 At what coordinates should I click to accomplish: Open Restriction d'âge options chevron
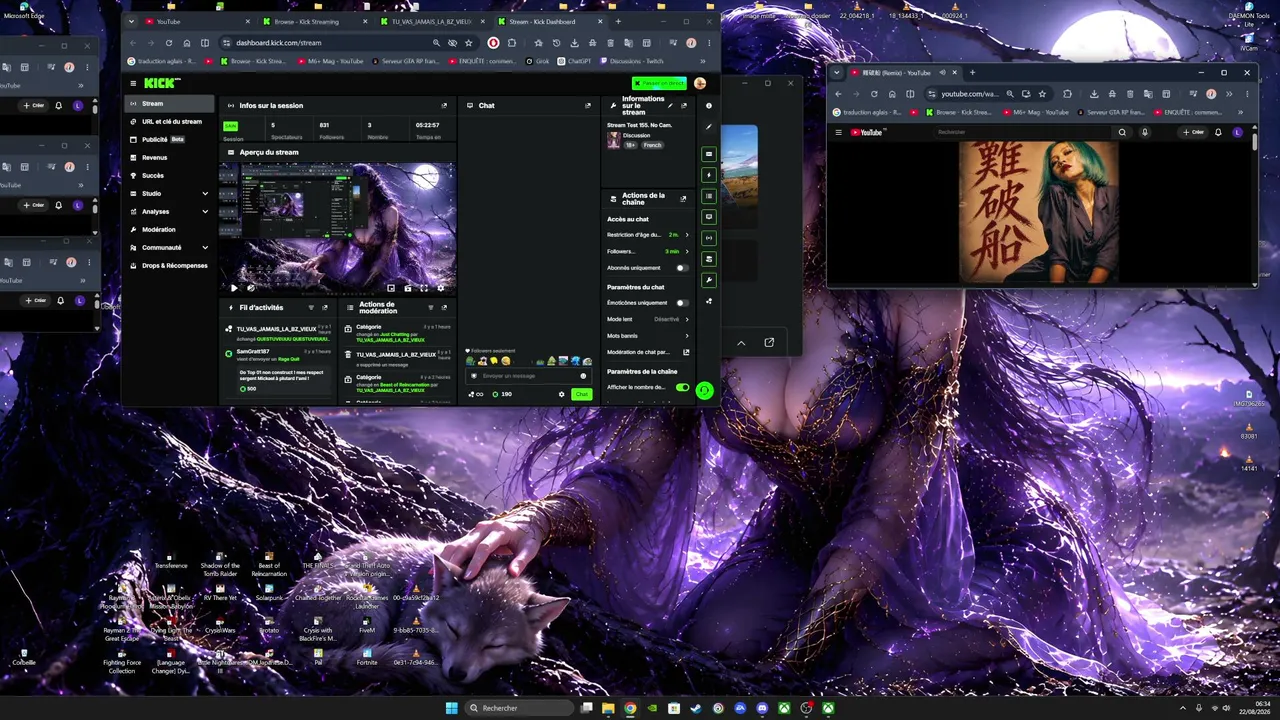[x=686, y=235]
